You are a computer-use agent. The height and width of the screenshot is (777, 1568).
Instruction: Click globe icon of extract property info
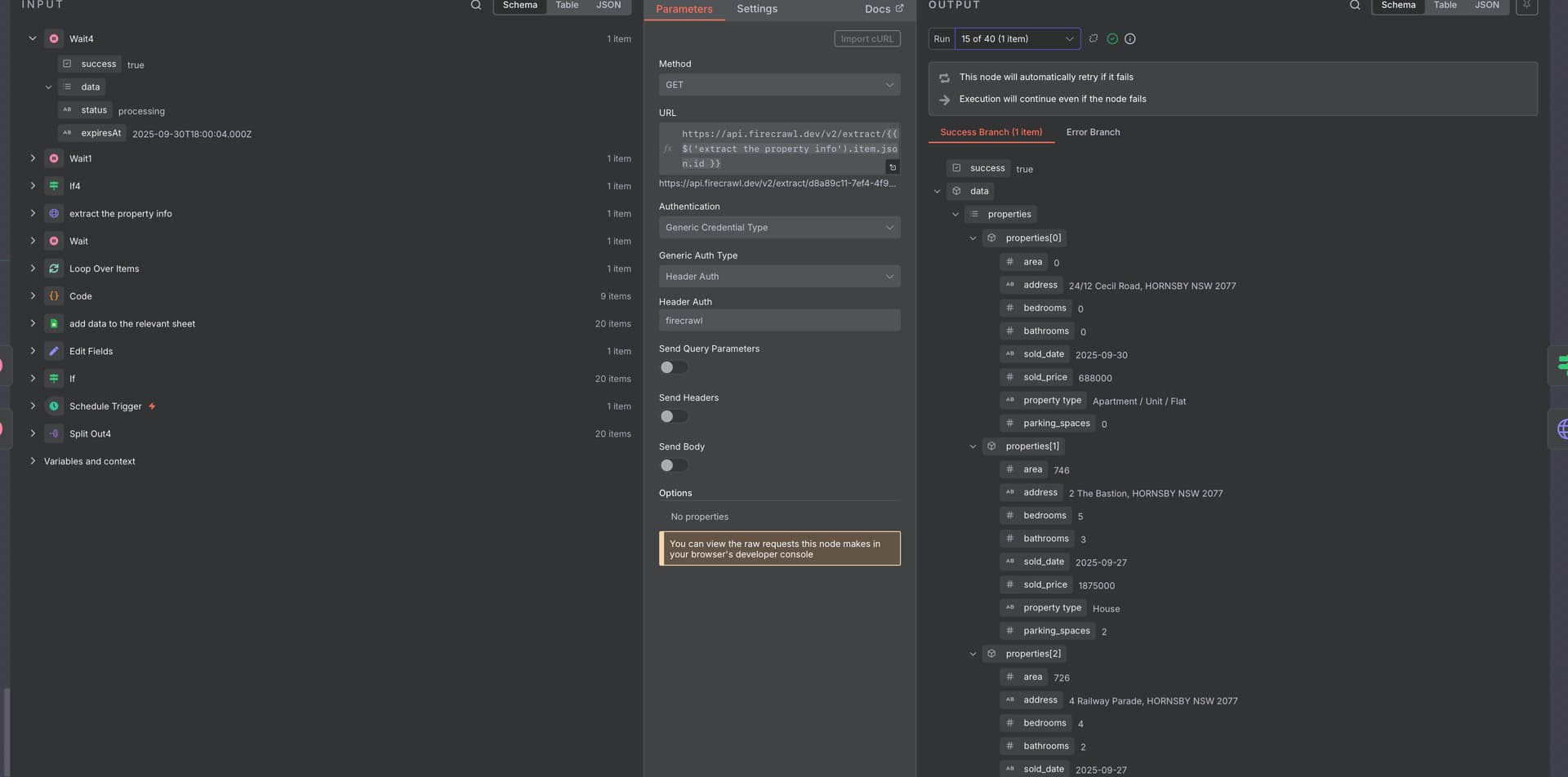(x=54, y=214)
